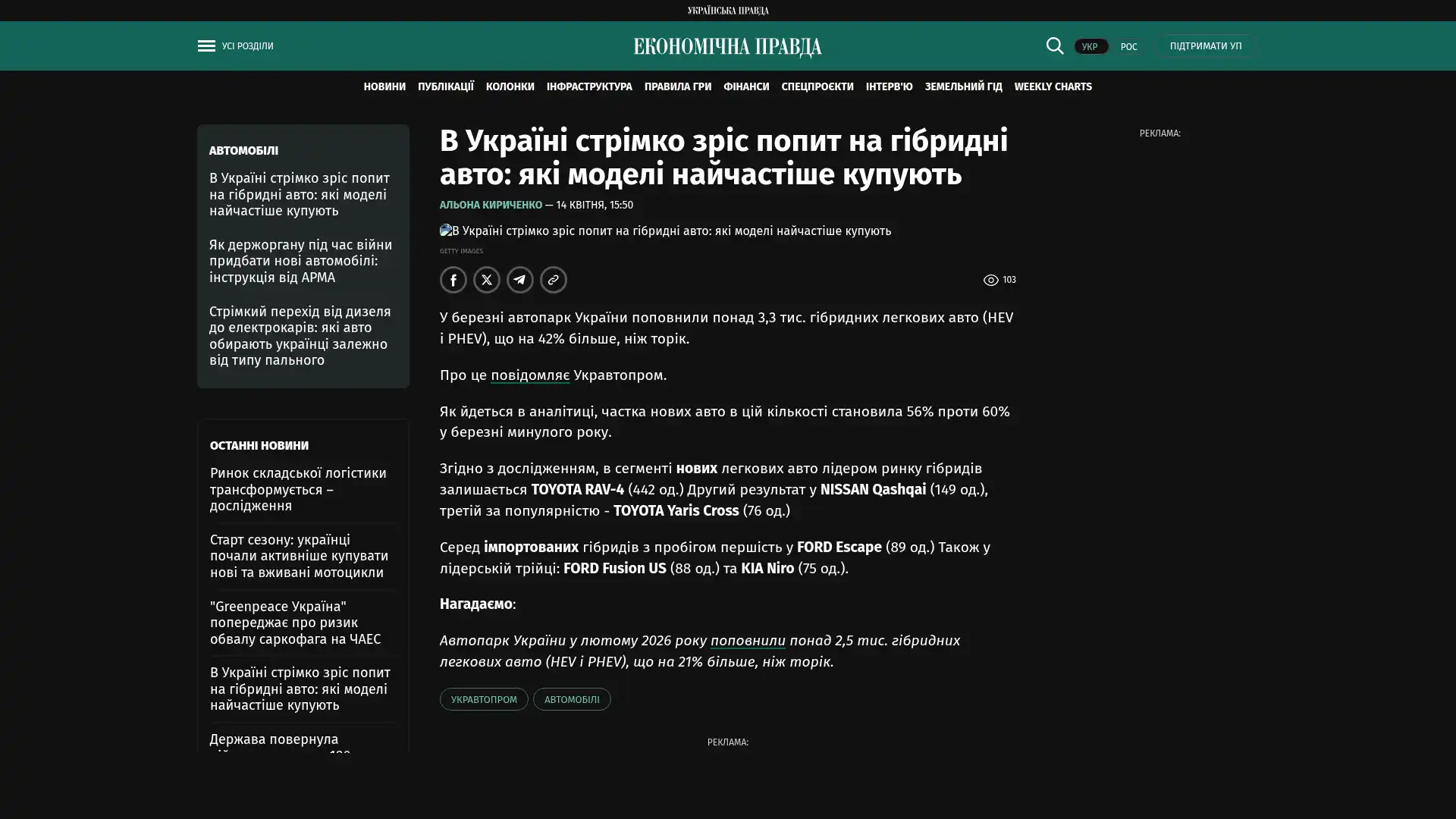Copy article link icon
The image size is (1456, 819).
553,280
